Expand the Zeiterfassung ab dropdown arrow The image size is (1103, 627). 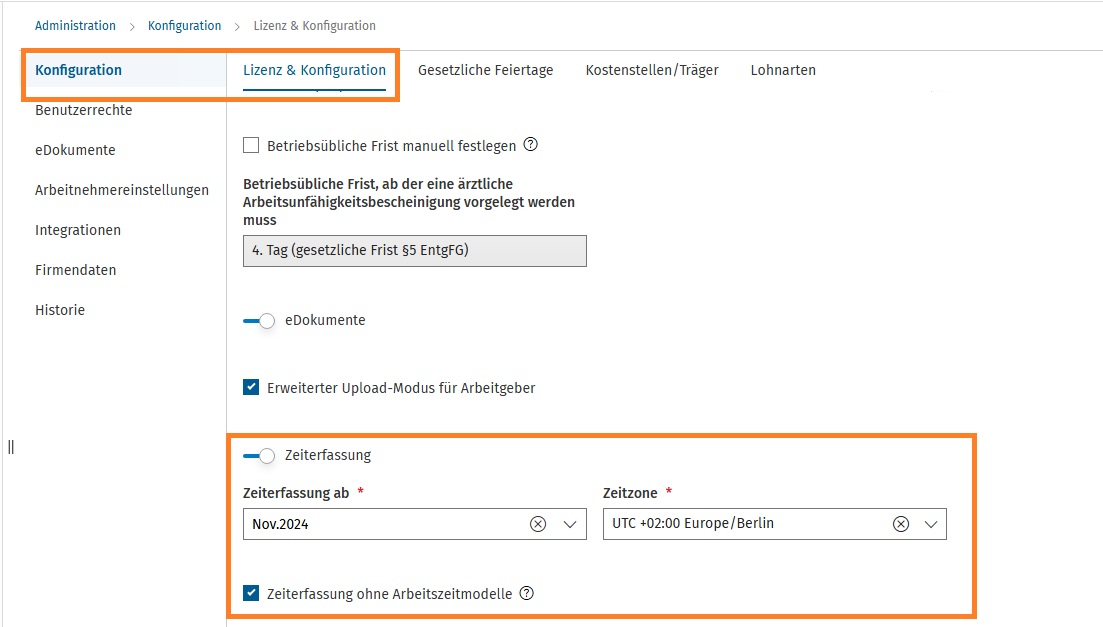[570, 524]
